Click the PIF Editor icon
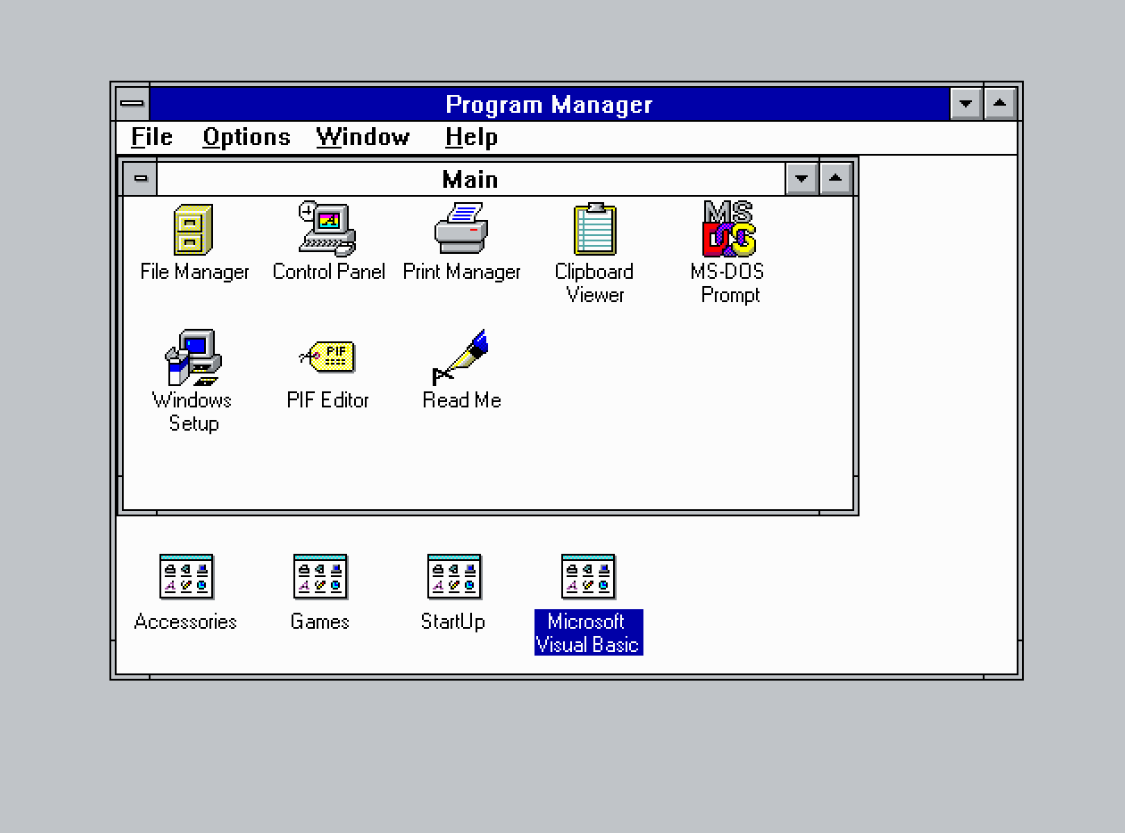The height and width of the screenshot is (833, 1125). coord(328,357)
